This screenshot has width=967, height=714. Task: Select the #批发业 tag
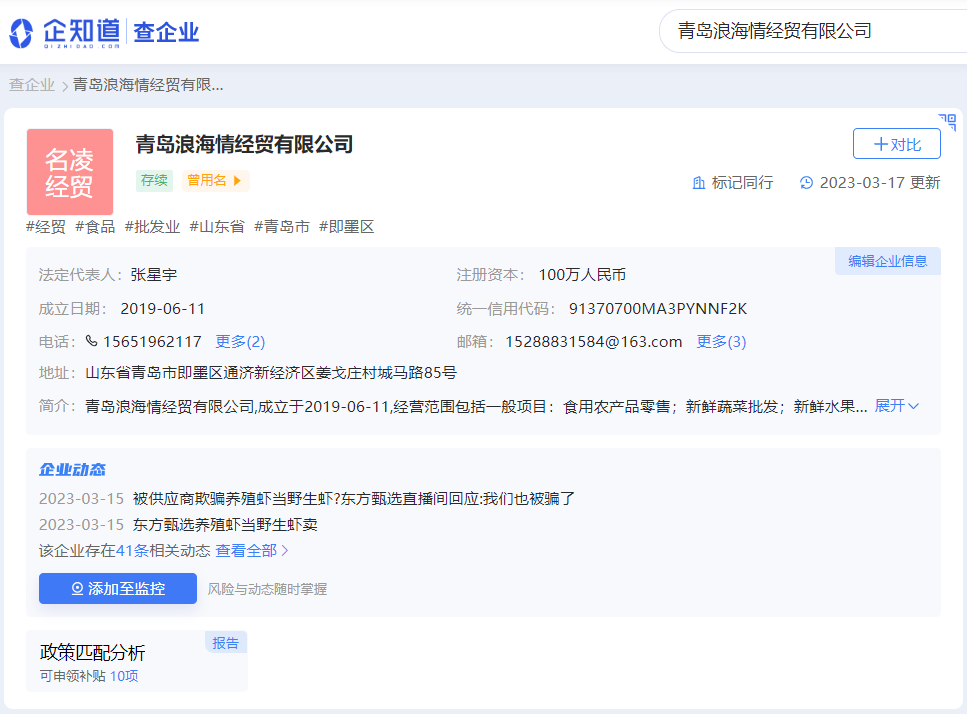coord(152,227)
